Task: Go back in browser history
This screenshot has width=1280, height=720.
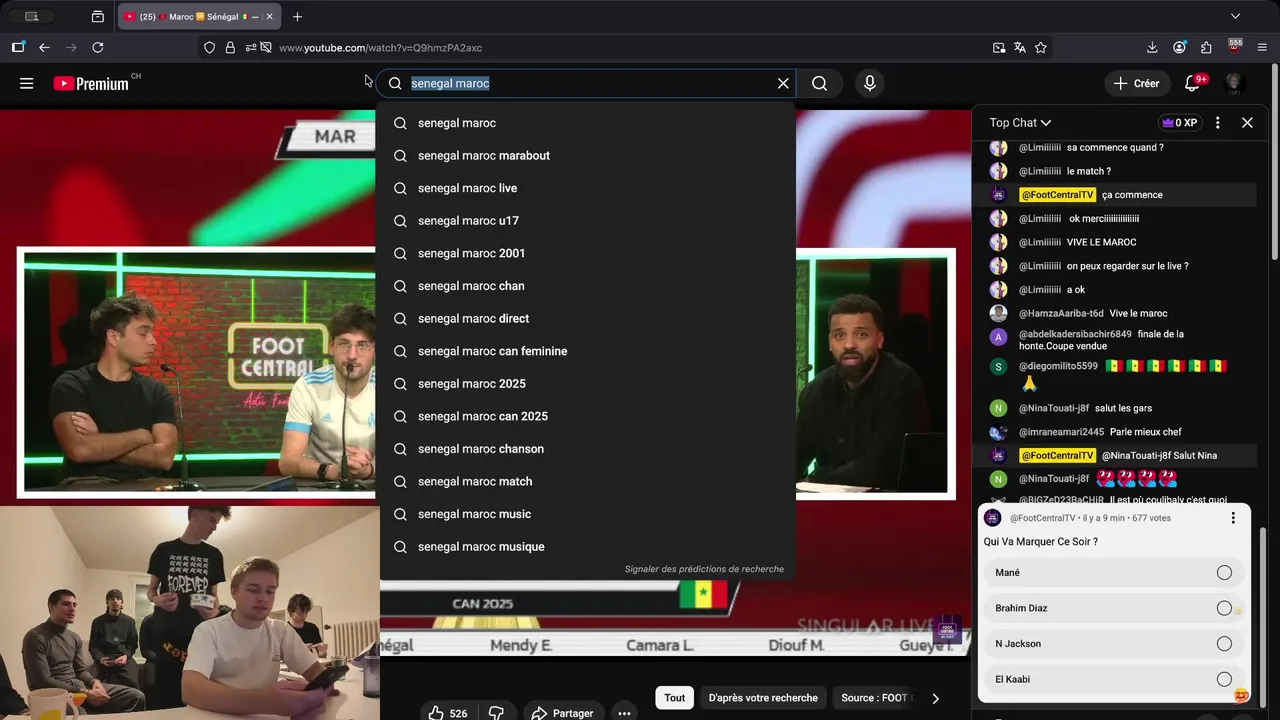Action: click(44, 47)
